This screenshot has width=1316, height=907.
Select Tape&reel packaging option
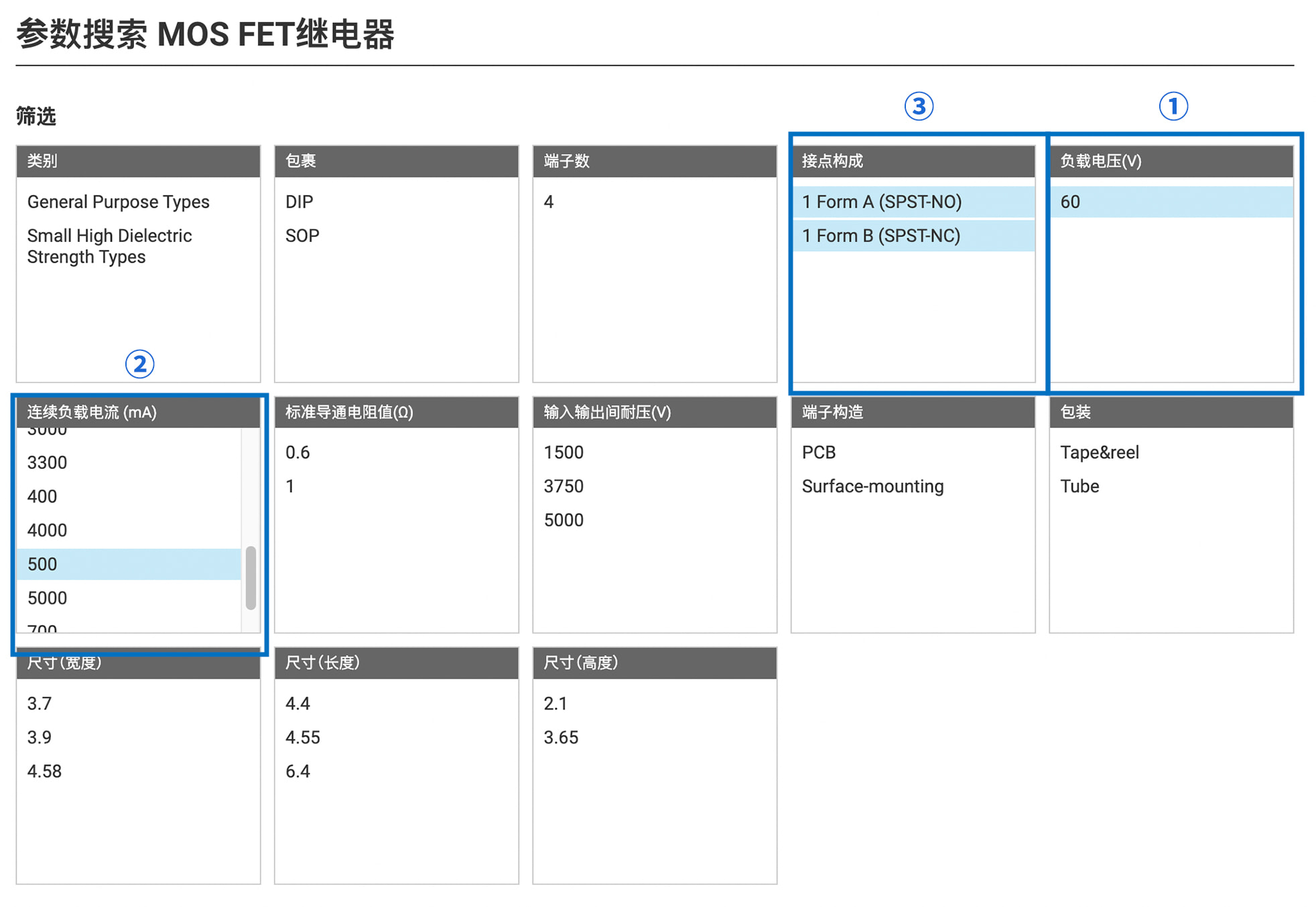[1099, 452]
